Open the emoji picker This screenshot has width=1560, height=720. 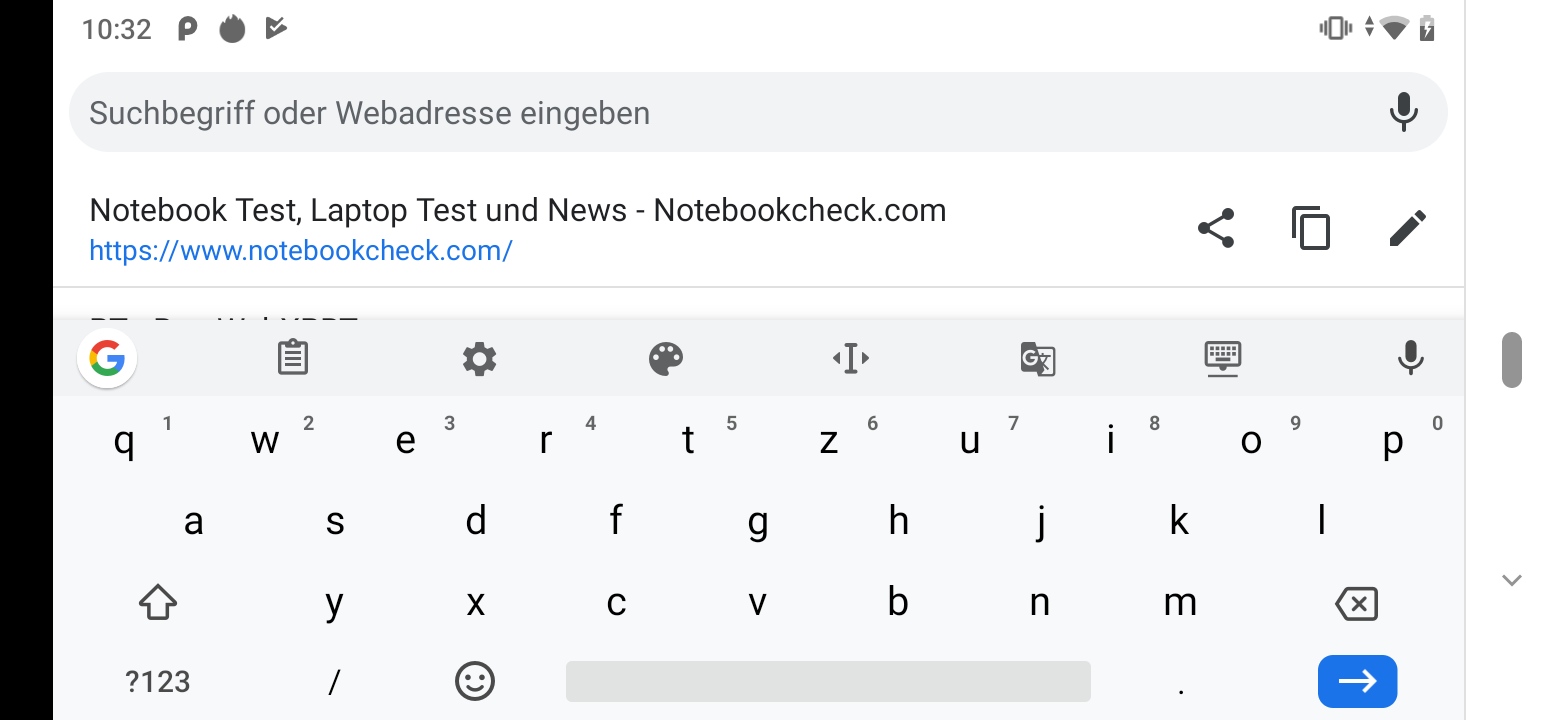(475, 682)
